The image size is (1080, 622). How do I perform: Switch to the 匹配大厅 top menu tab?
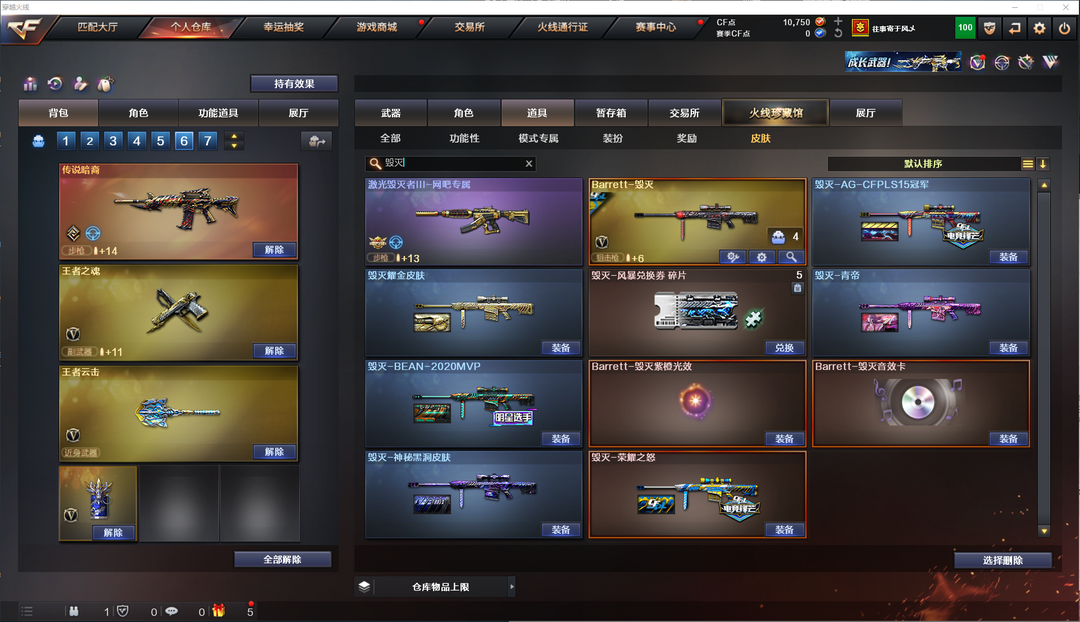tap(97, 27)
